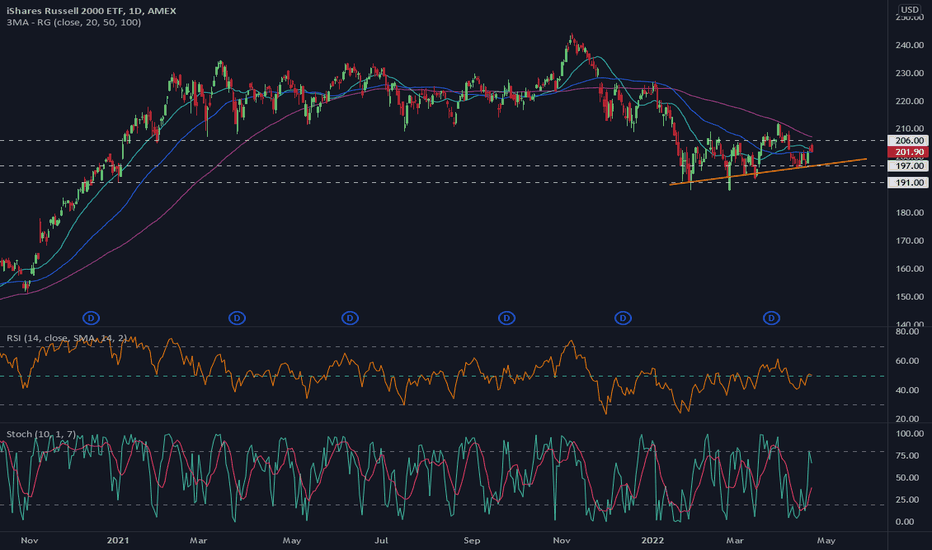Click the 170.00 price axis label
This screenshot has height=550, width=932.
(x=909, y=241)
